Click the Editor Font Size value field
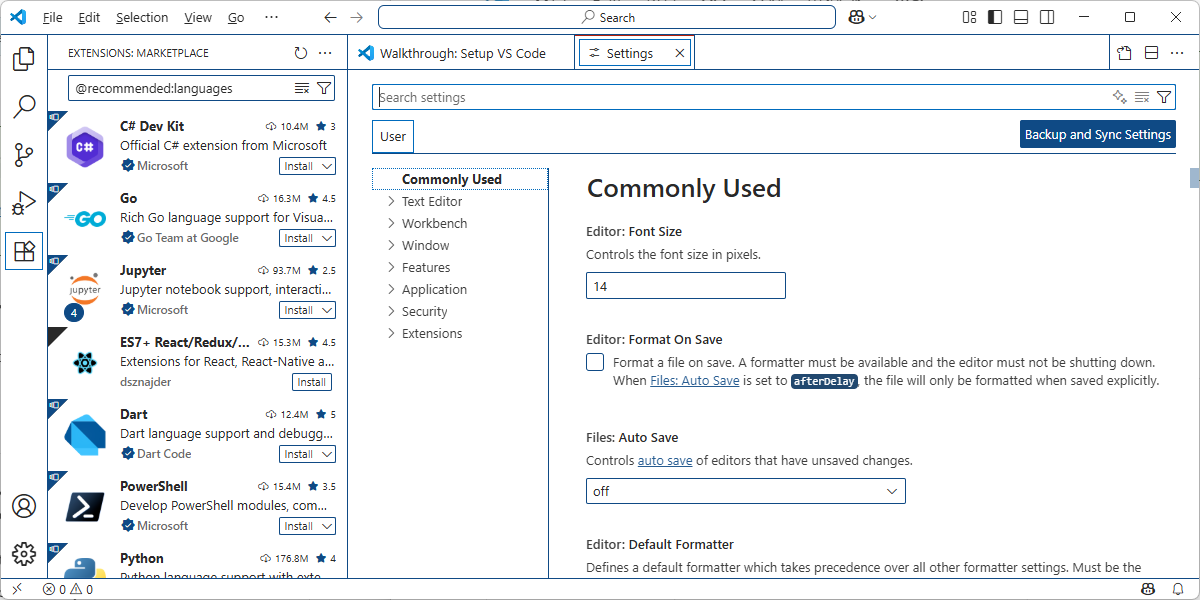 (686, 286)
